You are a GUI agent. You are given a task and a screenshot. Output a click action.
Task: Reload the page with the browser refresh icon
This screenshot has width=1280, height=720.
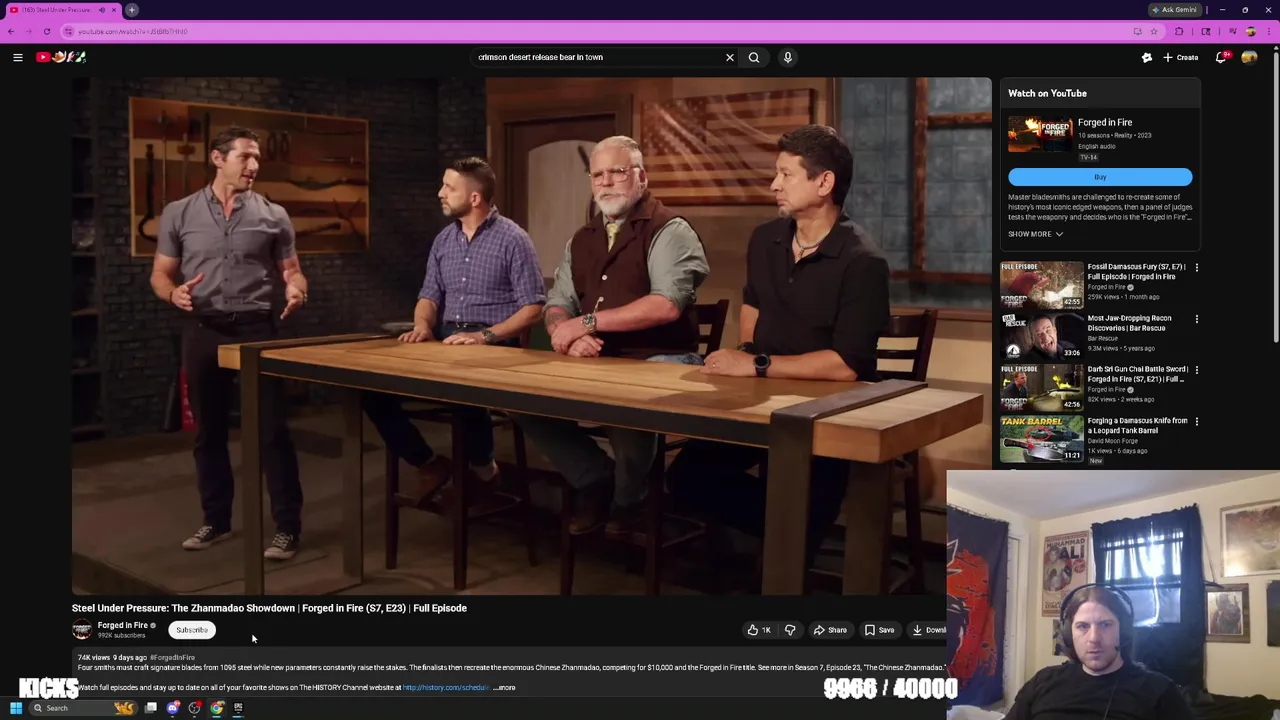click(46, 31)
